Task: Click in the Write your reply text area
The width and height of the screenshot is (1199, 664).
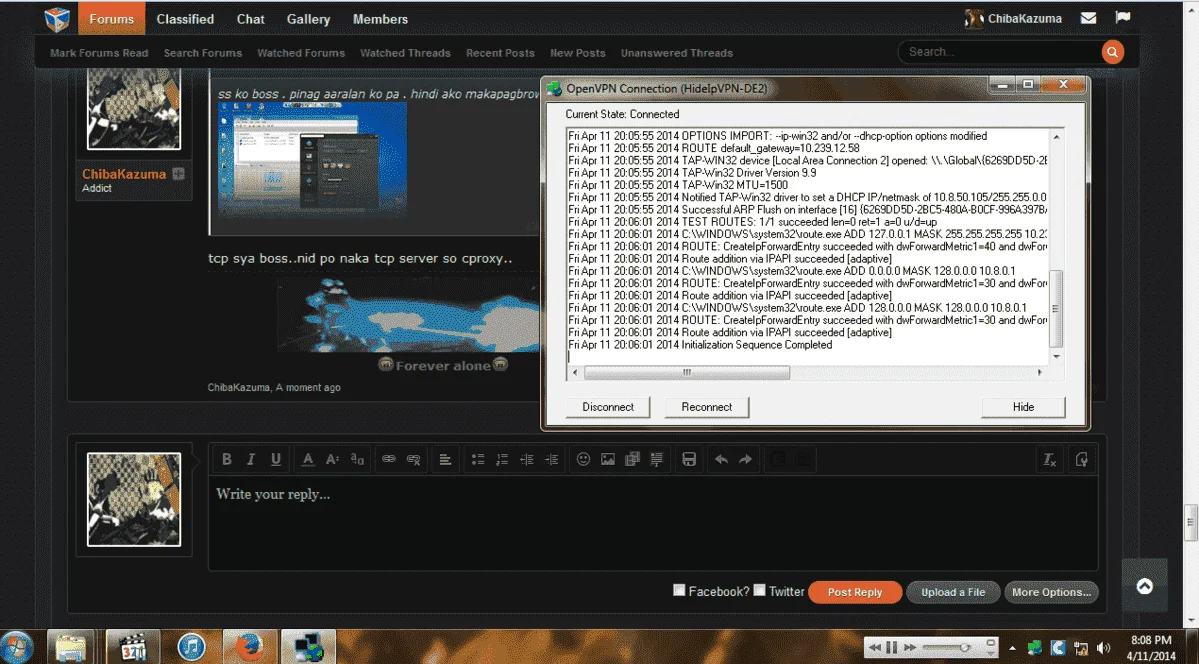Action: (x=653, y=523)
